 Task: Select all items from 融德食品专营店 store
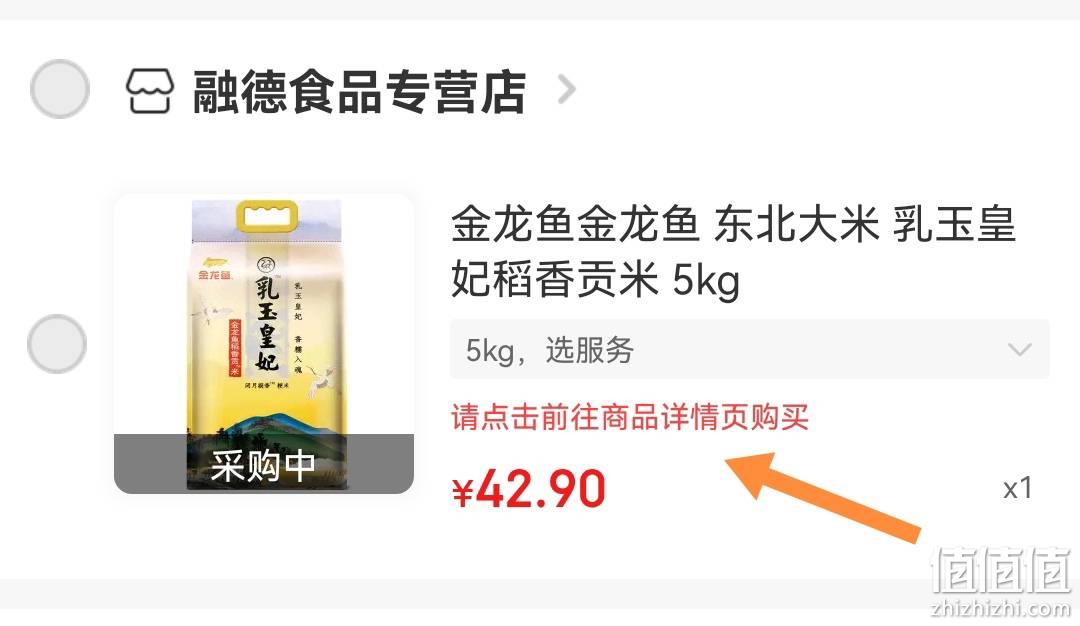(60, 89)
